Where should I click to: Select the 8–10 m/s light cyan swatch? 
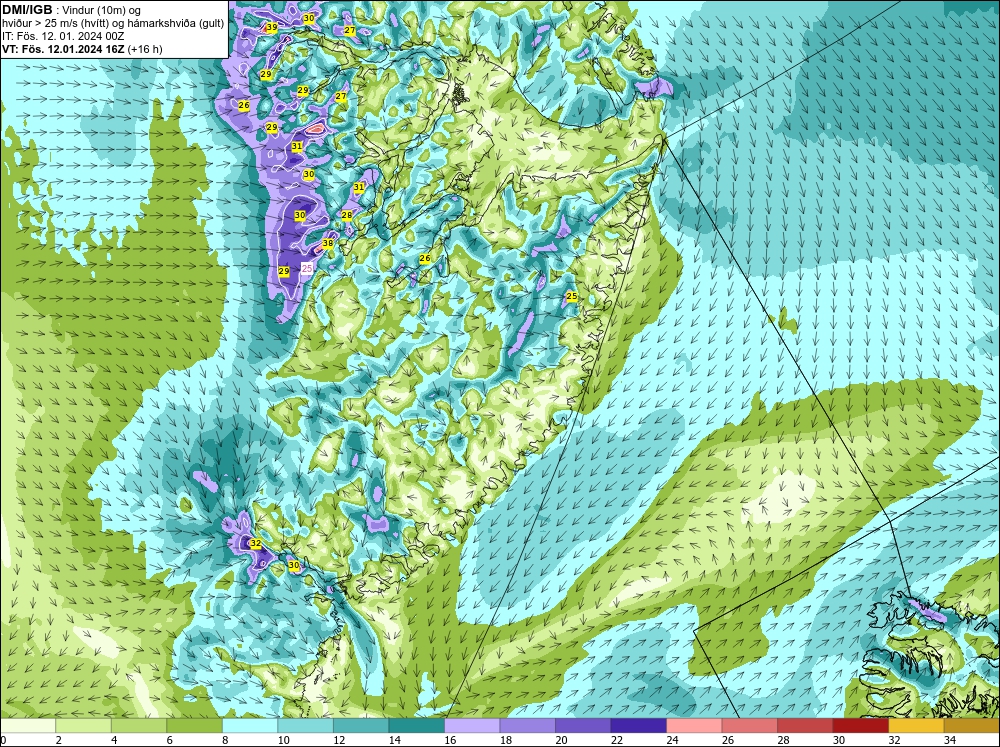click(x=250, y=726)
